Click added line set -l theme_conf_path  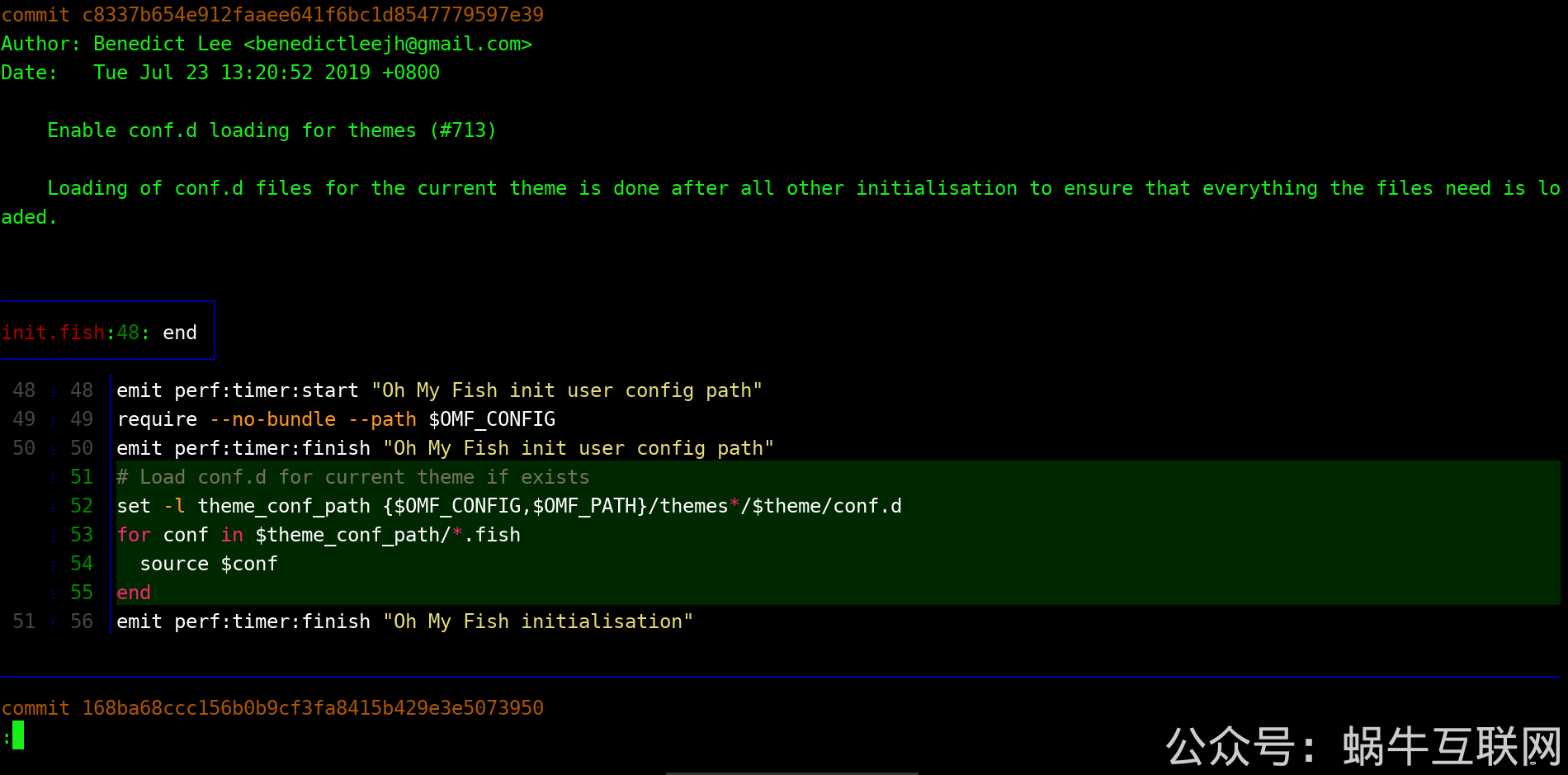pyautogui.click(x=509, y=506)
